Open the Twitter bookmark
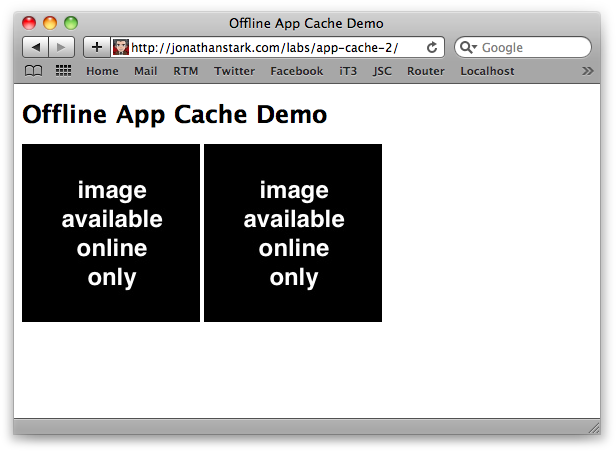Viewport: 616px width, 451px height. [234, 71]
